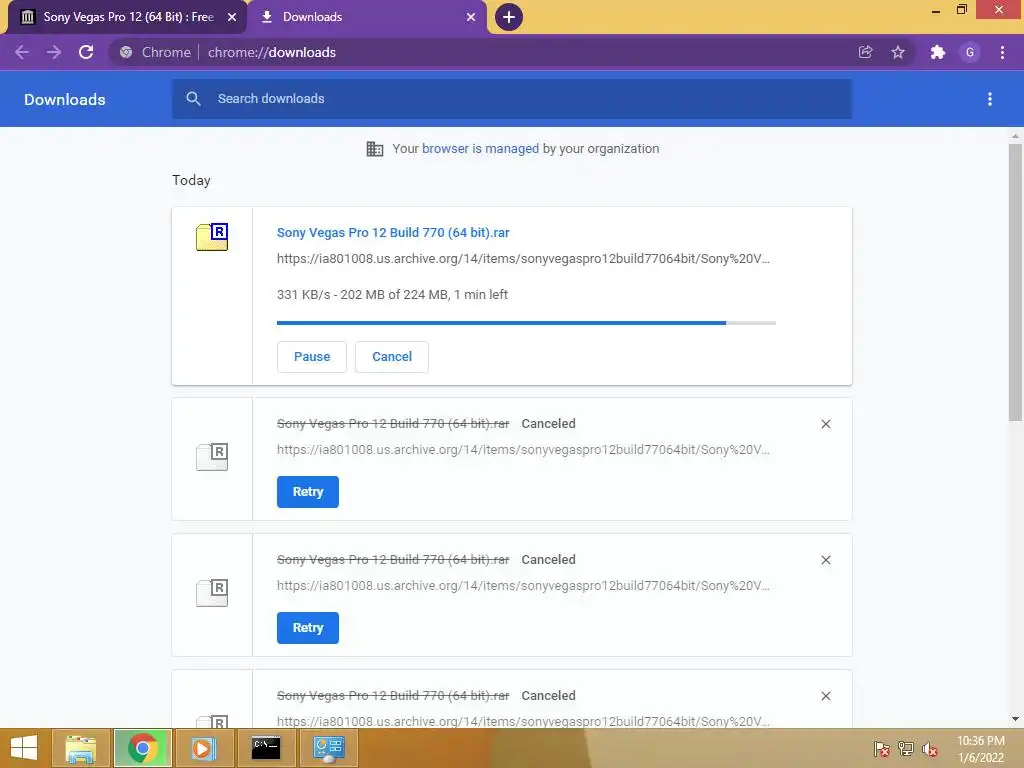Click the managed organization building icon
Viewport: 1024px width, 768px height.
pos(375,149)
